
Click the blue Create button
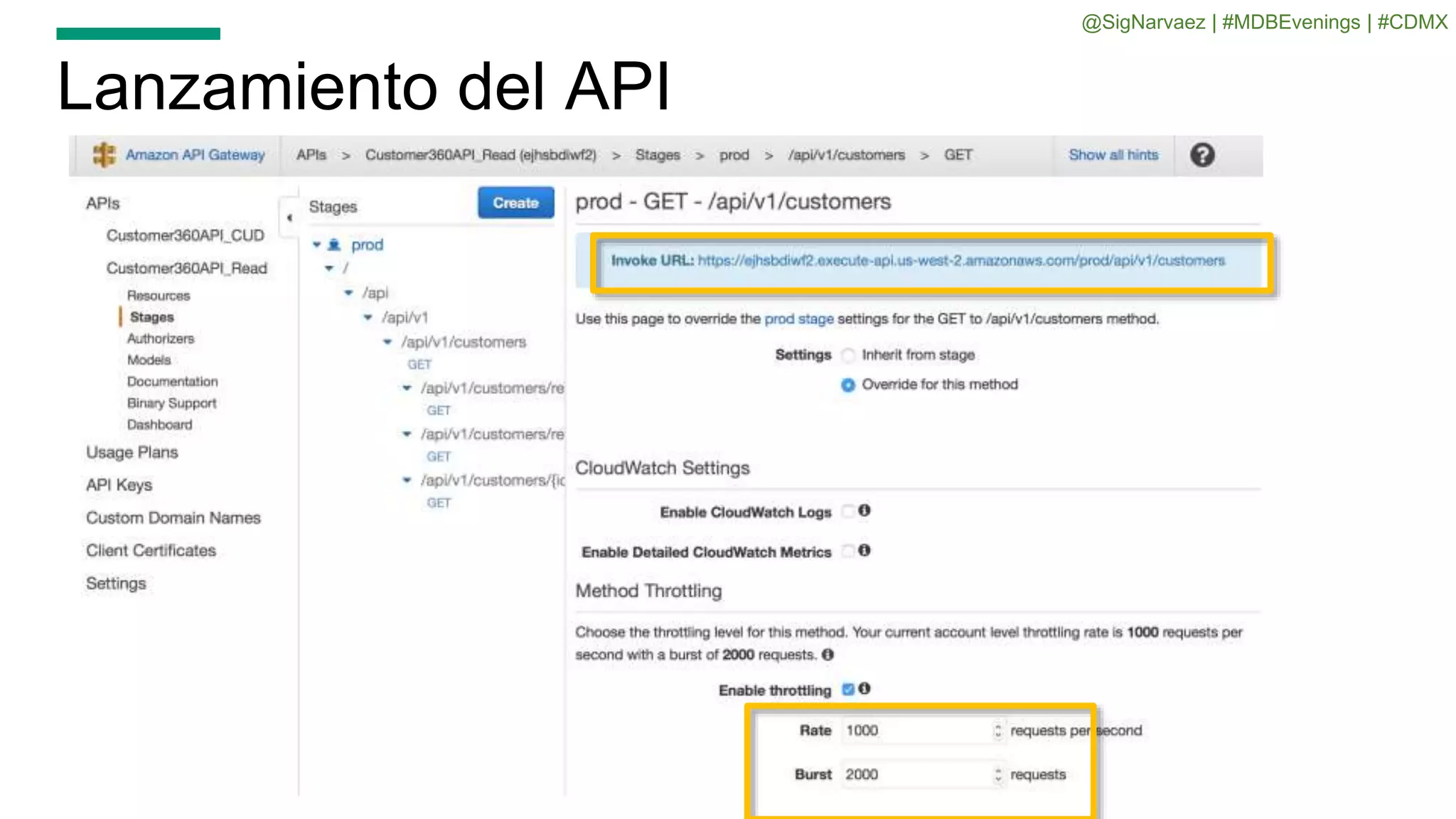515,203
